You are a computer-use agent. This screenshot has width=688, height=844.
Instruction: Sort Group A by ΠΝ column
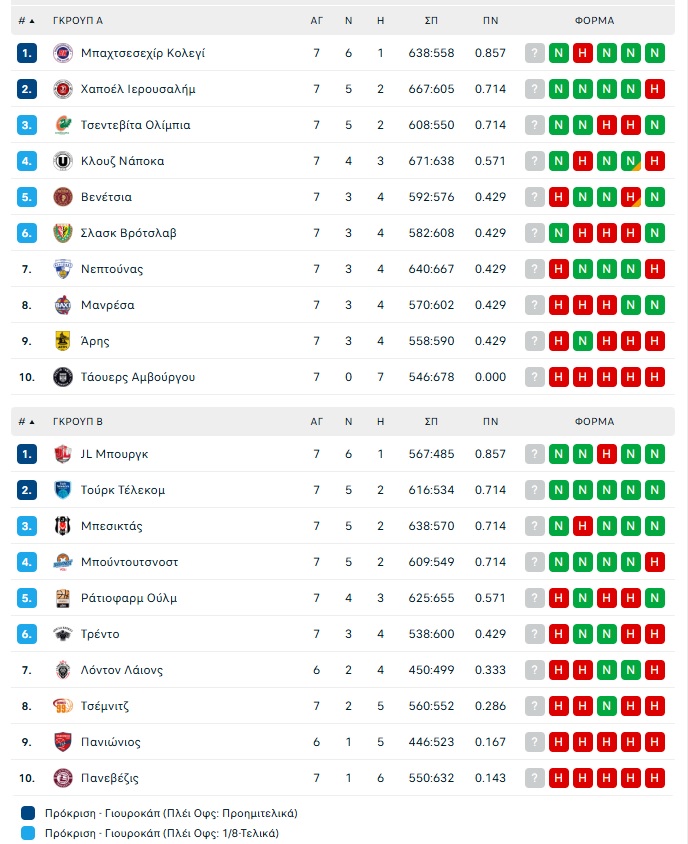click(490, 20)
